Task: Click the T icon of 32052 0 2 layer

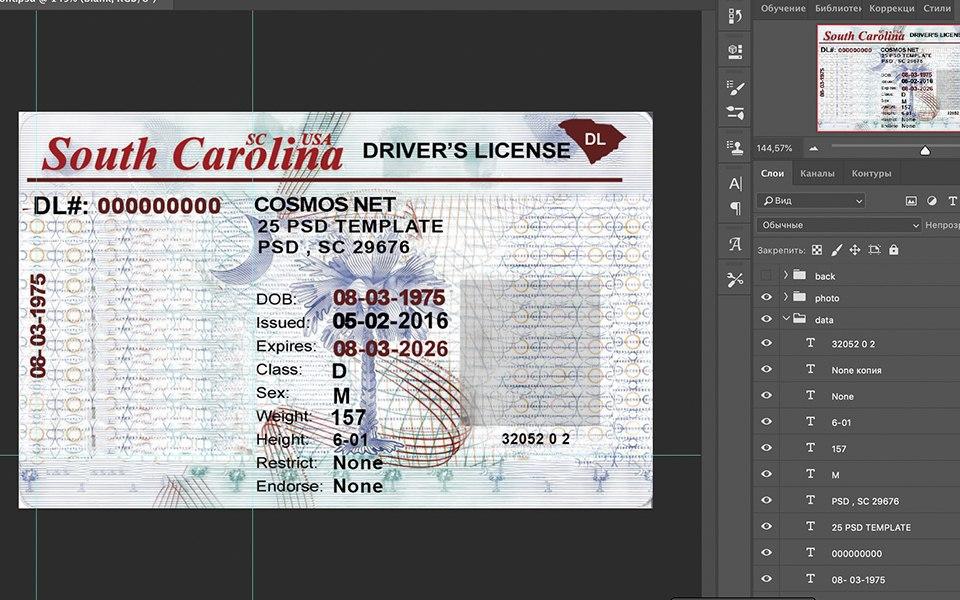Action: click(x=811, y=343)
